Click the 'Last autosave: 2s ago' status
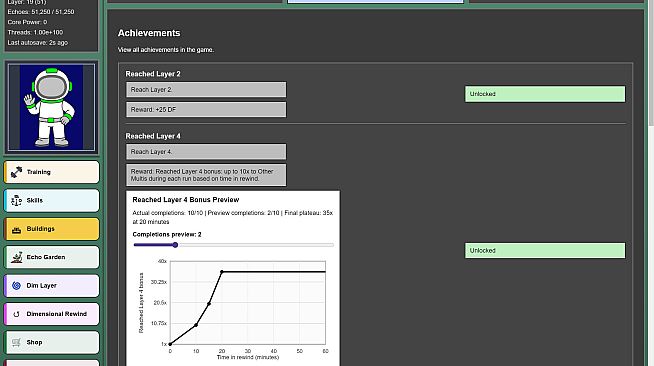This screenshot has height=366, width=654. click(38, 43)
